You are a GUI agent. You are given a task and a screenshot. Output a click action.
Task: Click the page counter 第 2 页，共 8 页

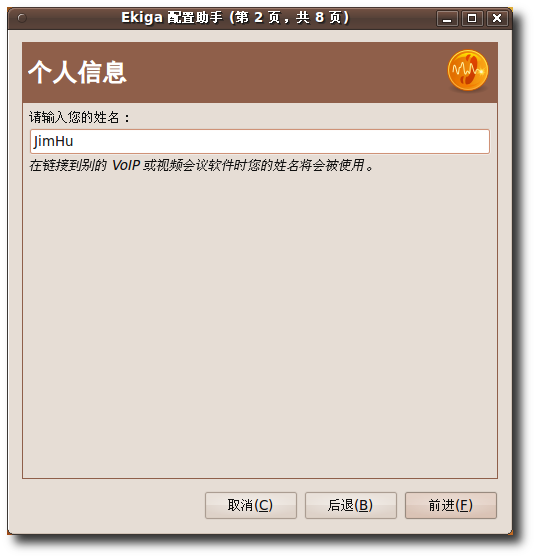tap(289, 17)
